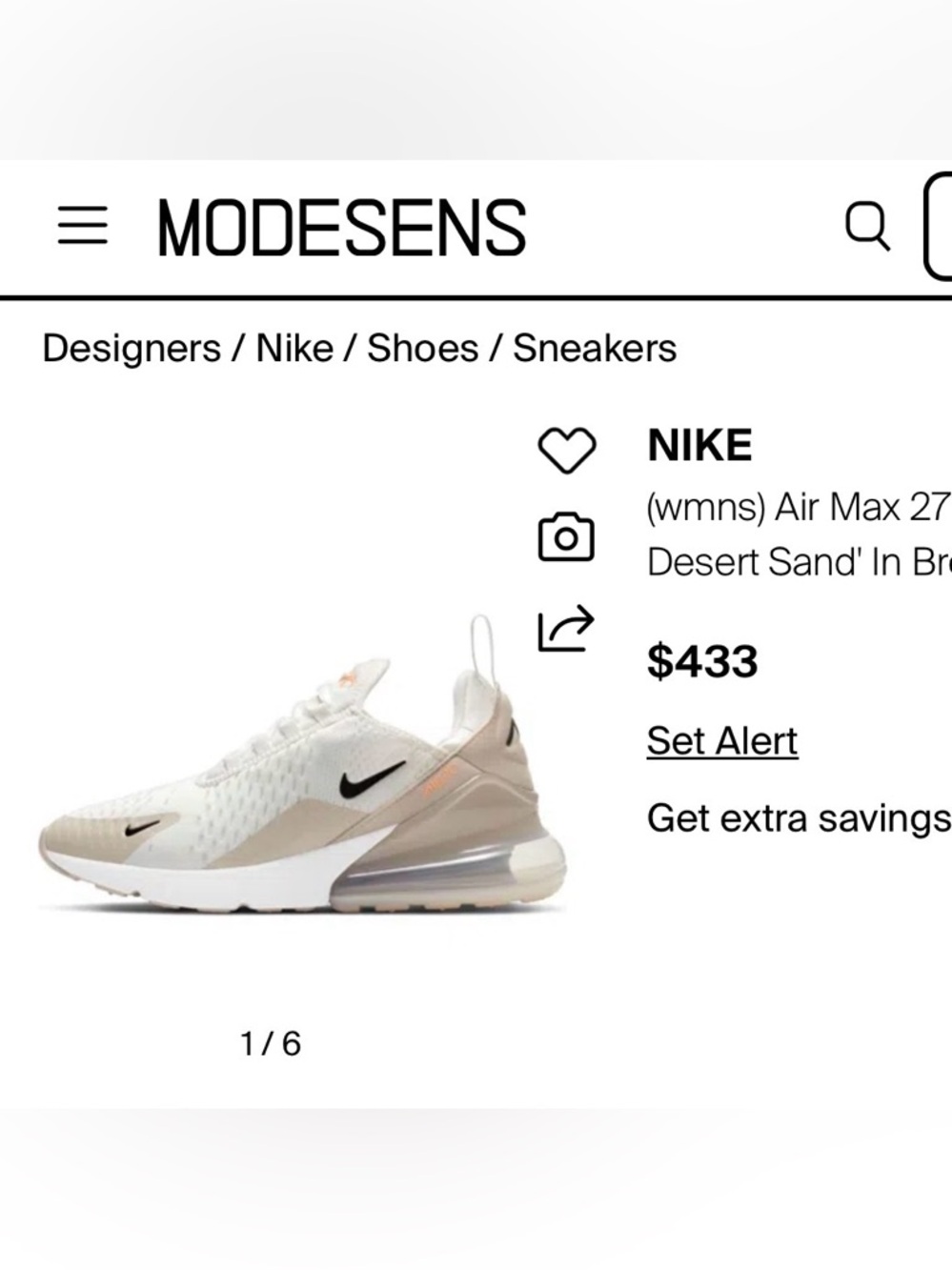952x1270 pixels.
Task: Navigate to Sneakers via breadcrumb
Action: pyautogui.click(x=593, y=349)
